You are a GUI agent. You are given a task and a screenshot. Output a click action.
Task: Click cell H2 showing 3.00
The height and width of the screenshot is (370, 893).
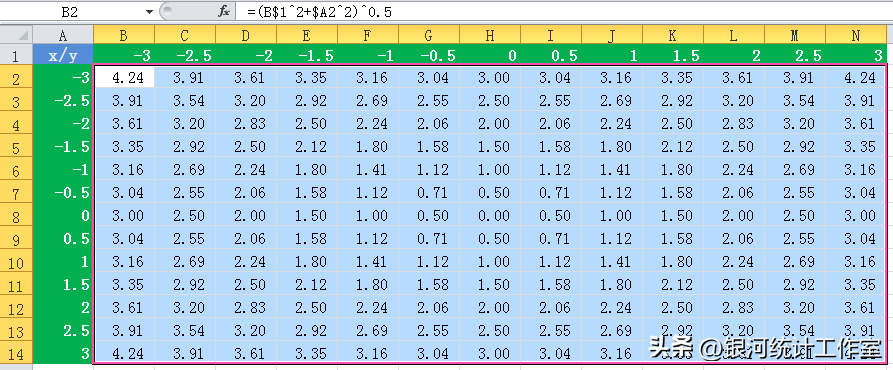(490, 77)
